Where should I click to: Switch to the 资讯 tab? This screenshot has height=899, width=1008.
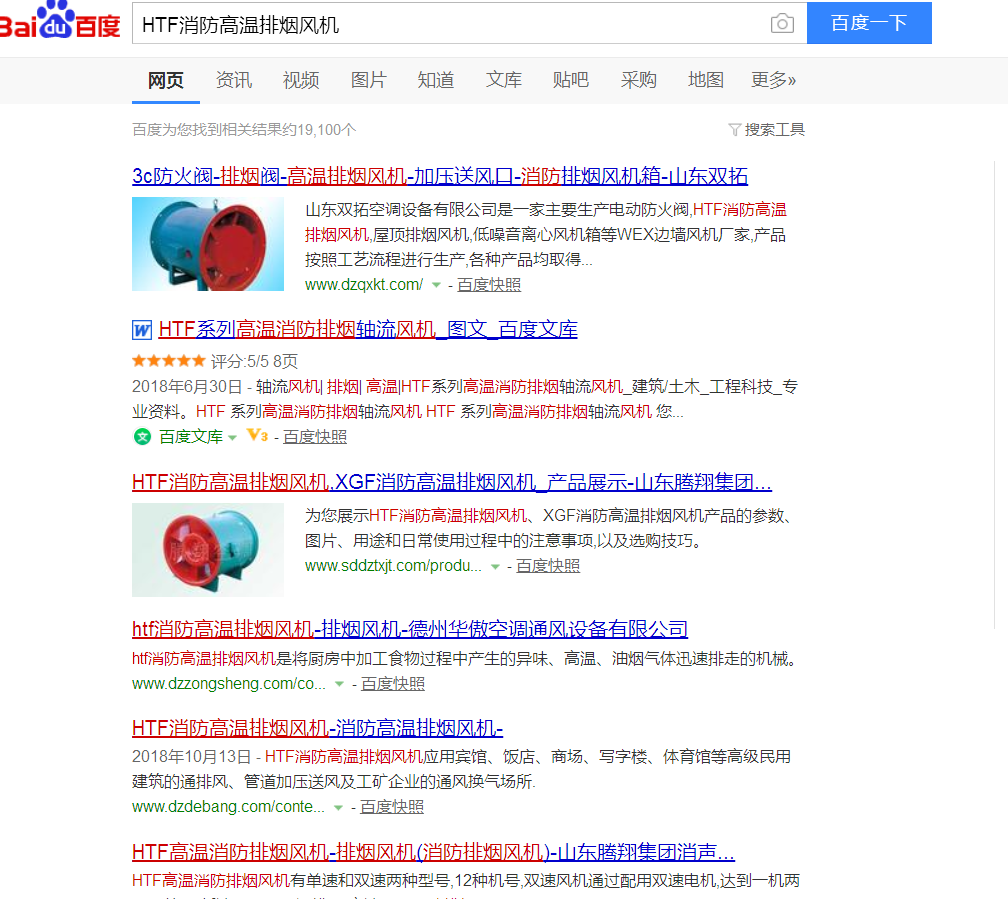(x=233, y=80)
